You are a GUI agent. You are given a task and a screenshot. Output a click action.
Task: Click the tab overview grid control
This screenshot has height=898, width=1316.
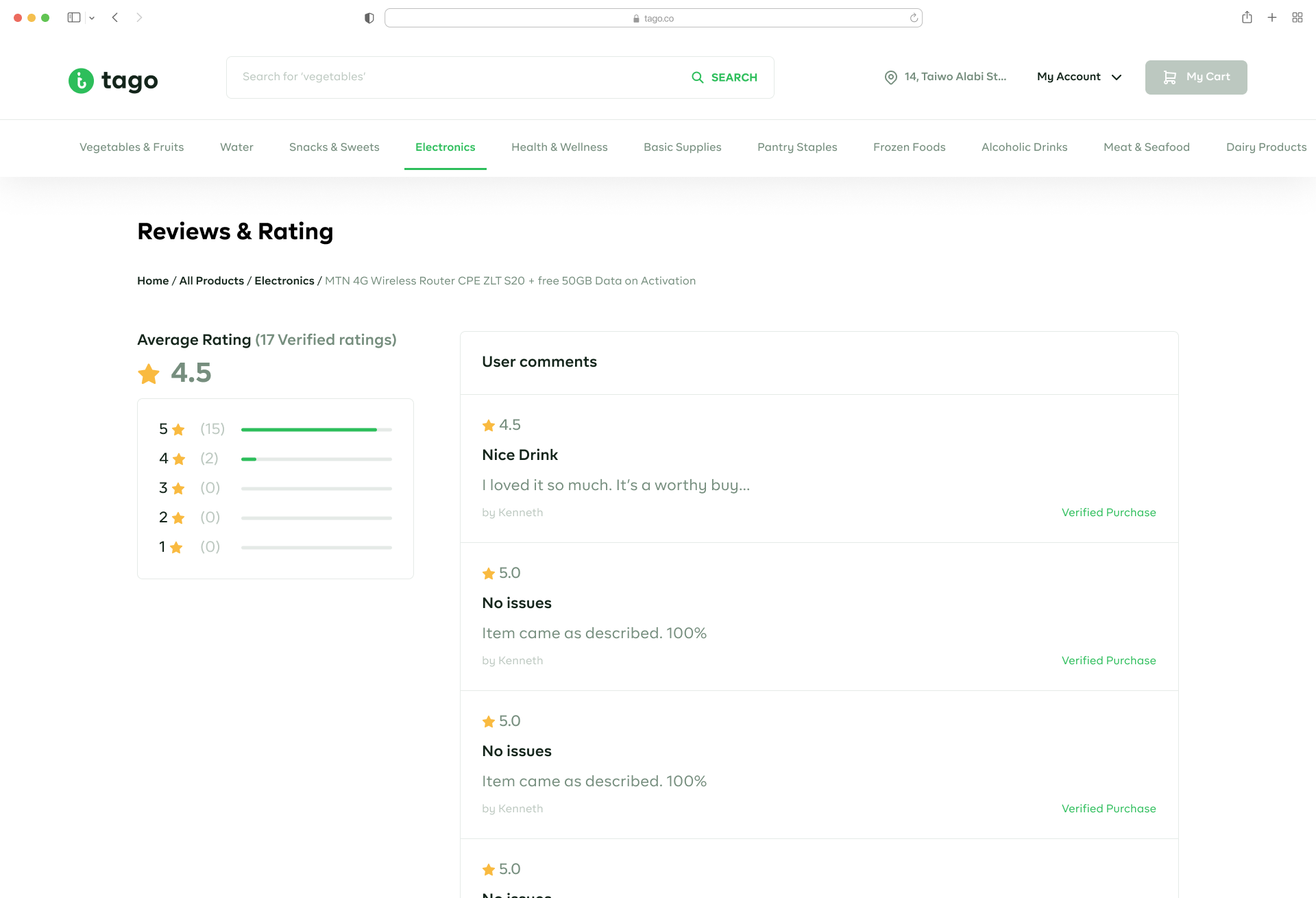coord(1297,17)
